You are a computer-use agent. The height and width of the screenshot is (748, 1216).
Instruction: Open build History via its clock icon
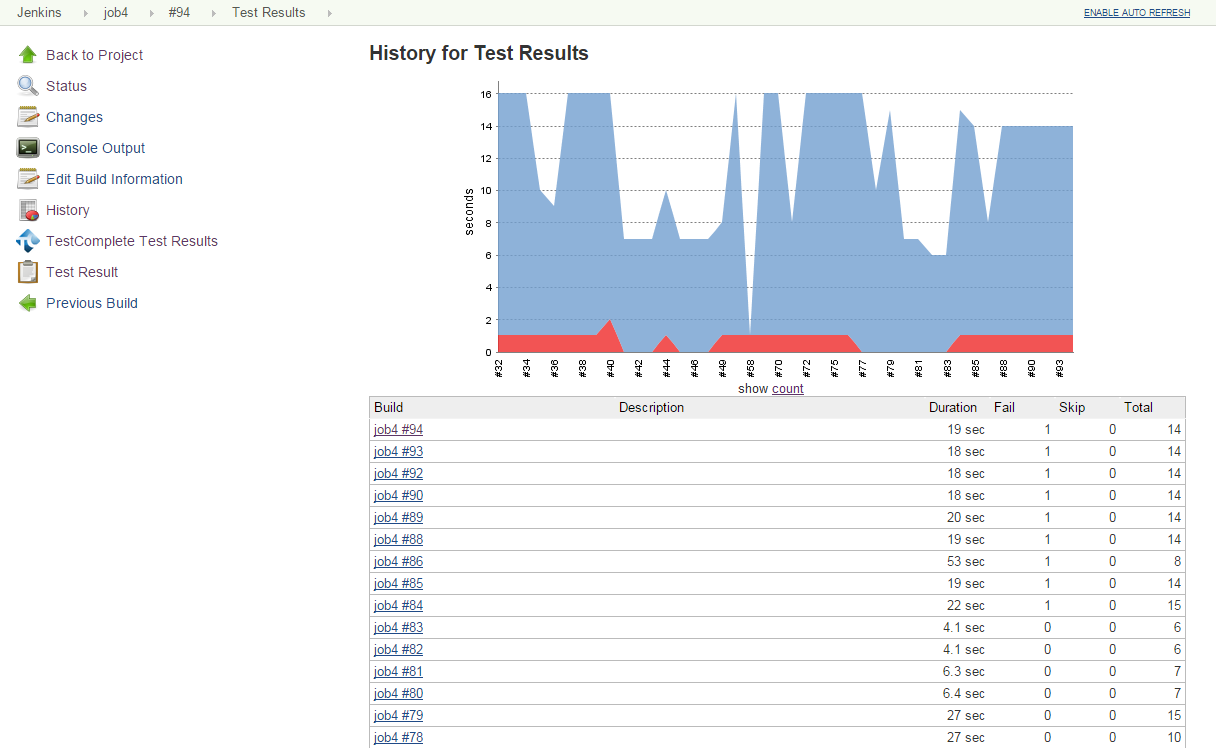pyautogui.click(x=28, y=209)
